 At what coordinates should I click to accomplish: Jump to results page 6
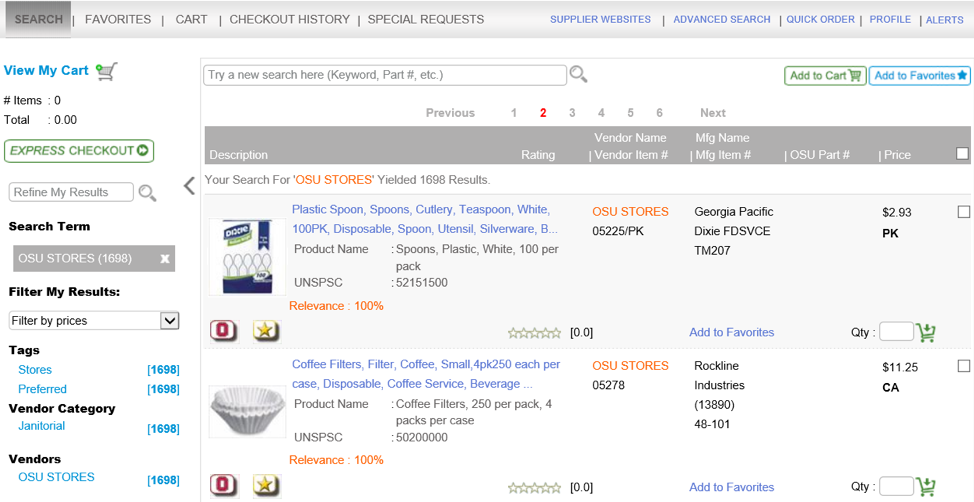tap(659, 112)
